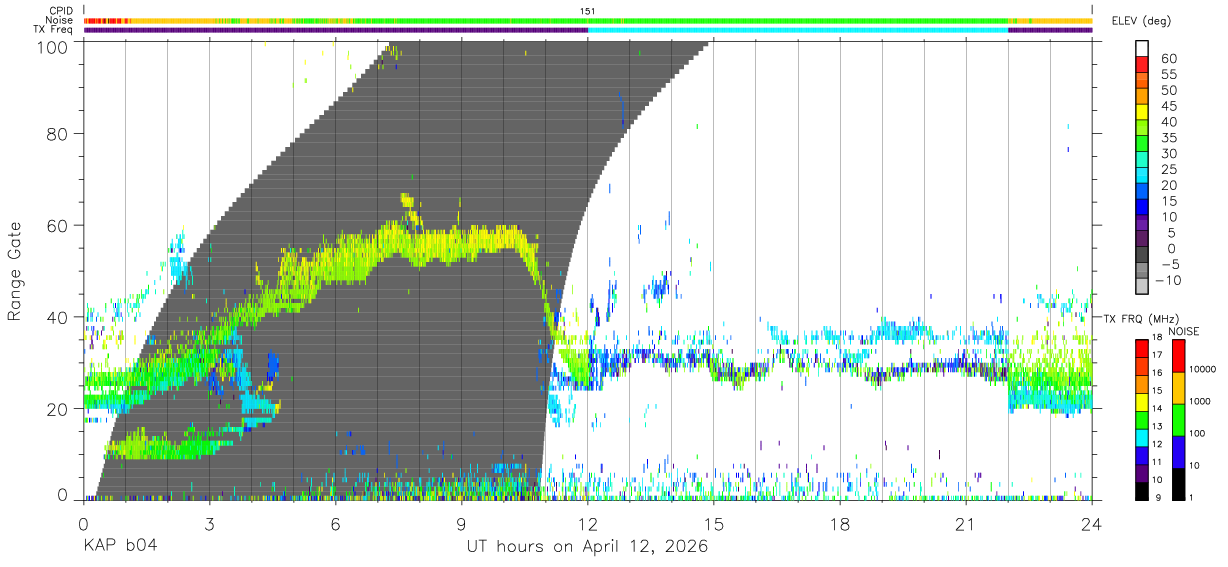The width and height of the screenshot is (1228, 567).
Task: Click the ELEV colorbar label 45
Action: 1168,106
